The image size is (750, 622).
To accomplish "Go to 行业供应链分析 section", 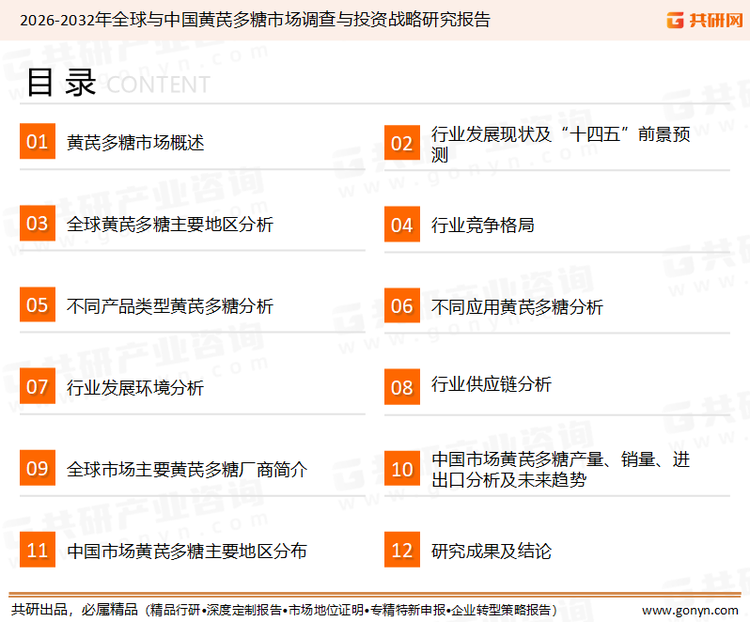I will 491,385.
